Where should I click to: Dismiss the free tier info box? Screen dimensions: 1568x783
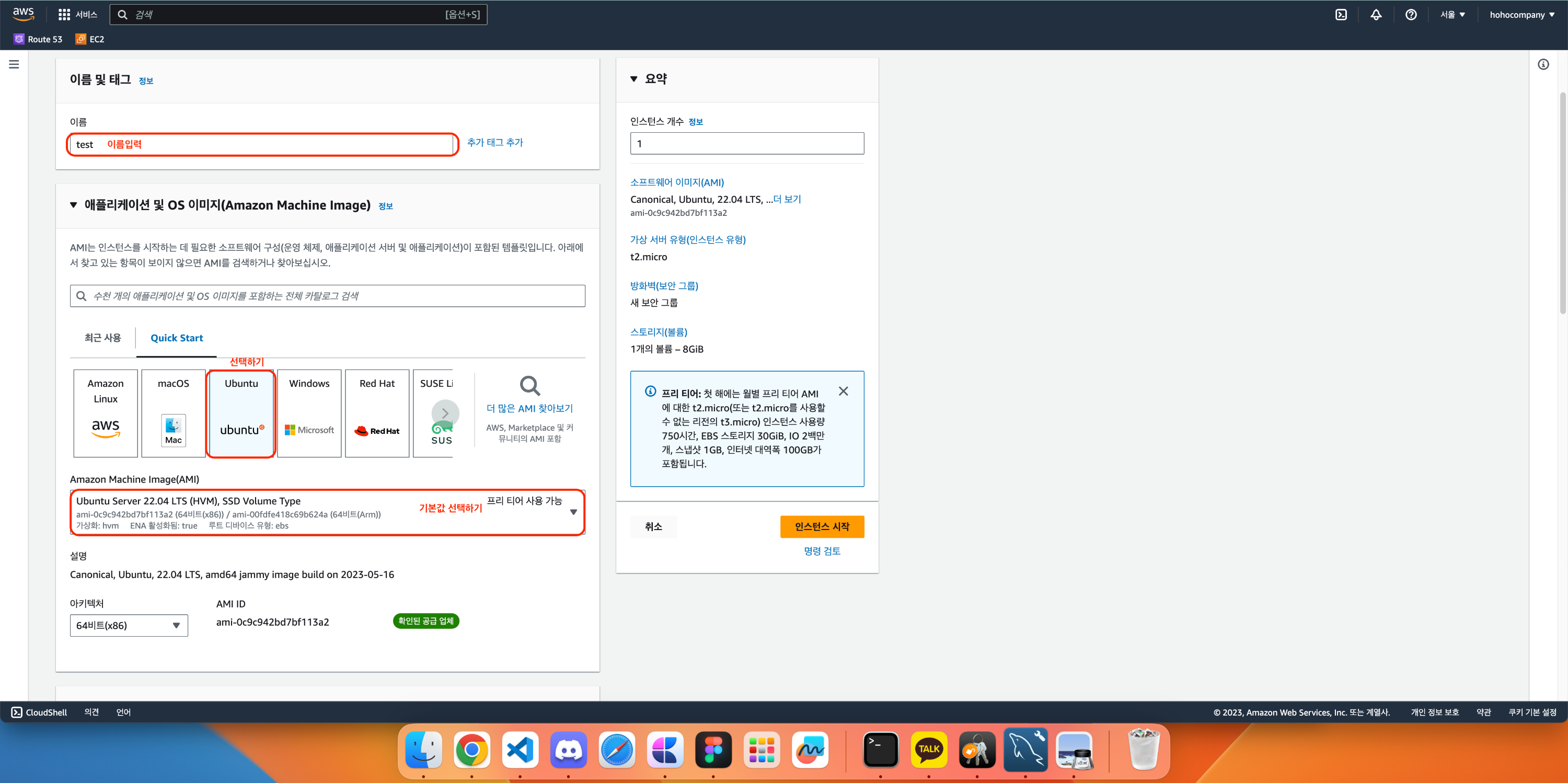[843, 392]
